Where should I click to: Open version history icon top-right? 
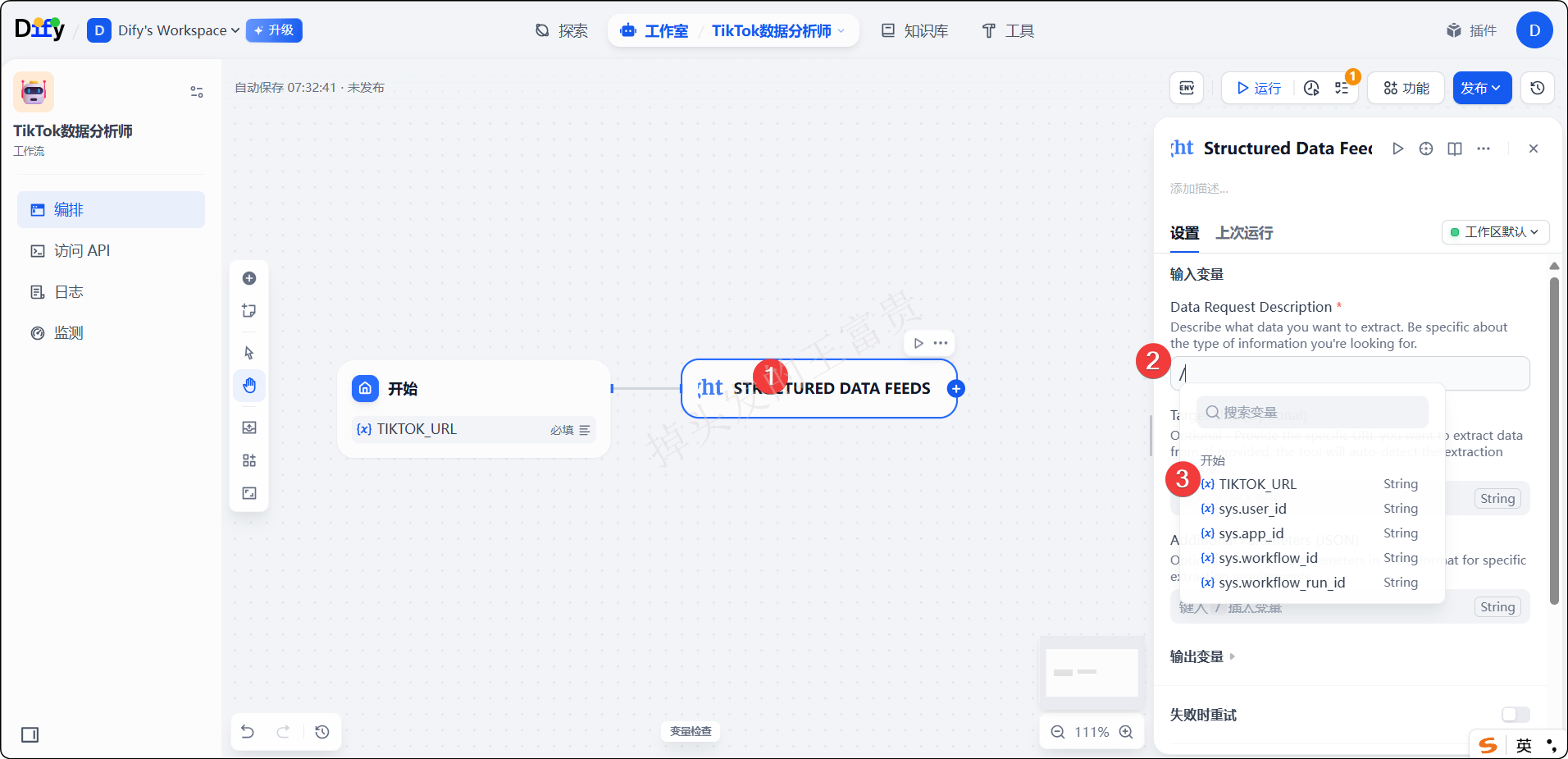coord(1538,88)
